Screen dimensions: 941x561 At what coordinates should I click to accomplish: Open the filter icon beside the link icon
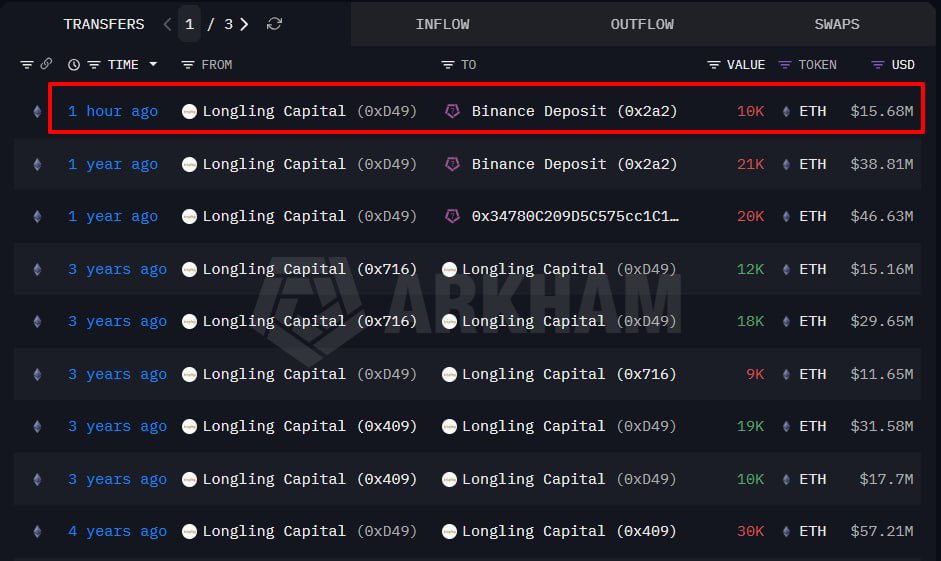[26, 65]
